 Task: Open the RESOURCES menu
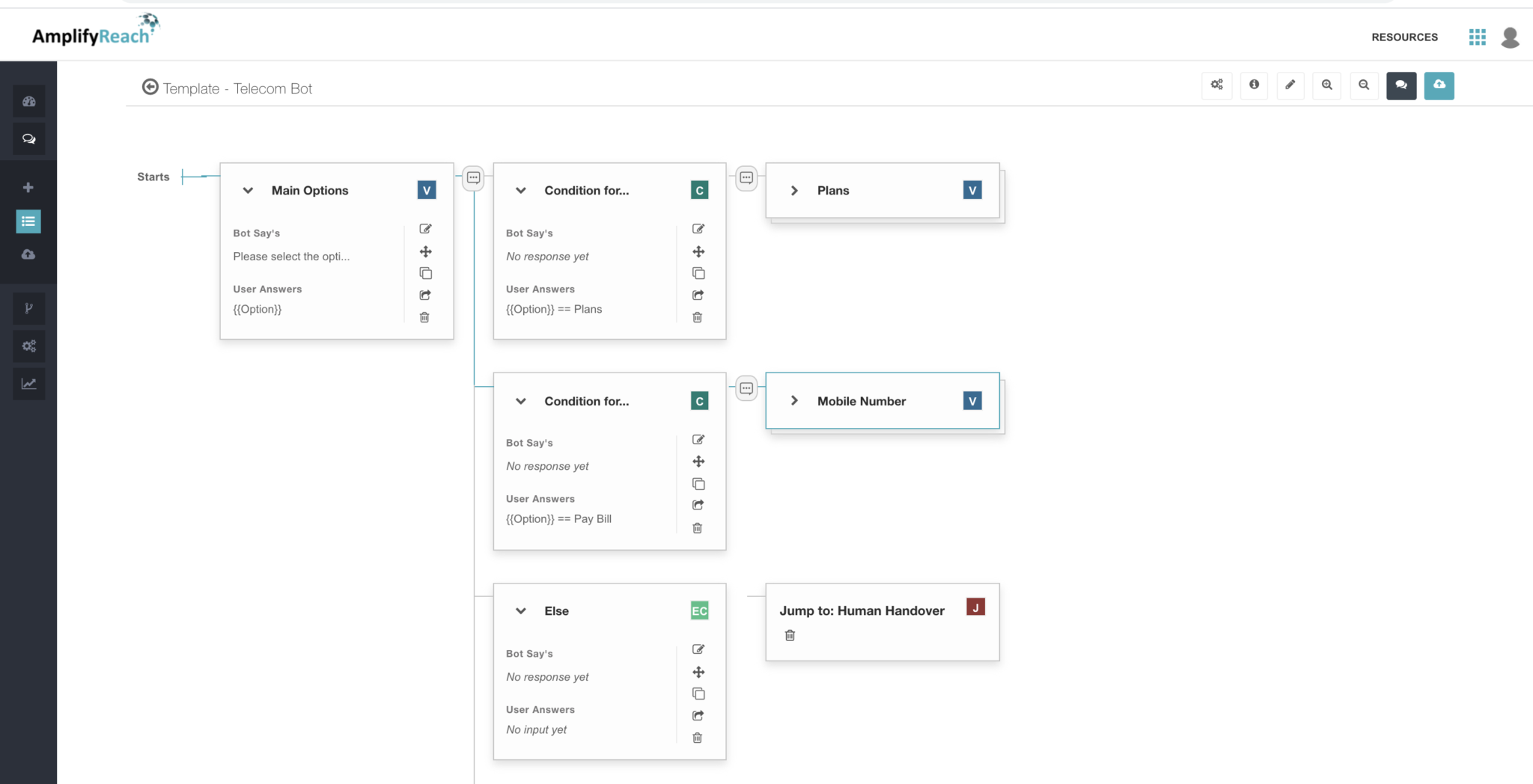point(1404,37)
